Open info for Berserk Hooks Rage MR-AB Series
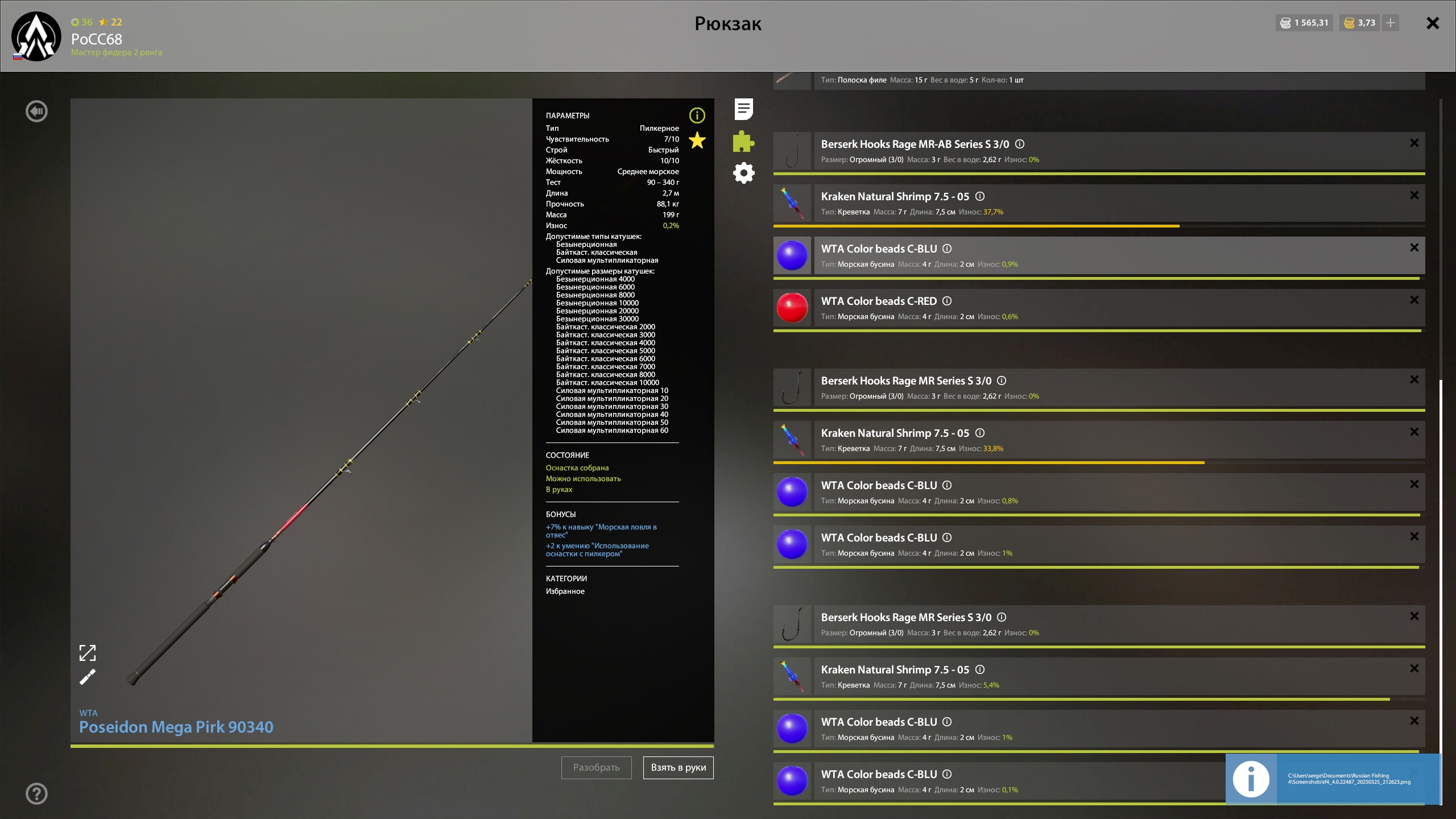 click(1020, 144)
